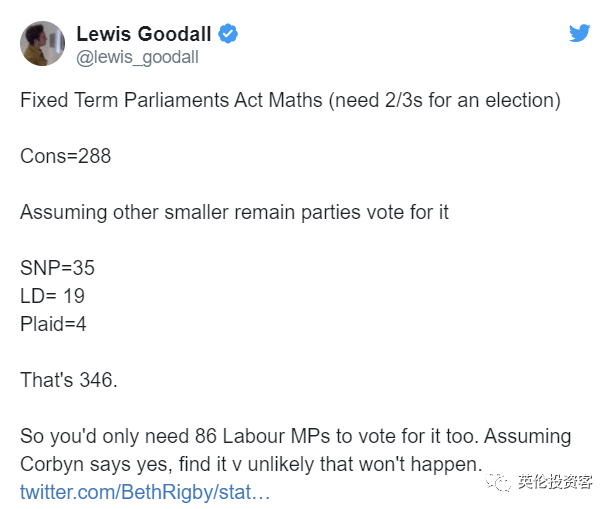Open the Lewis Goodall display name
612x509 pixels.
[144, 34]
